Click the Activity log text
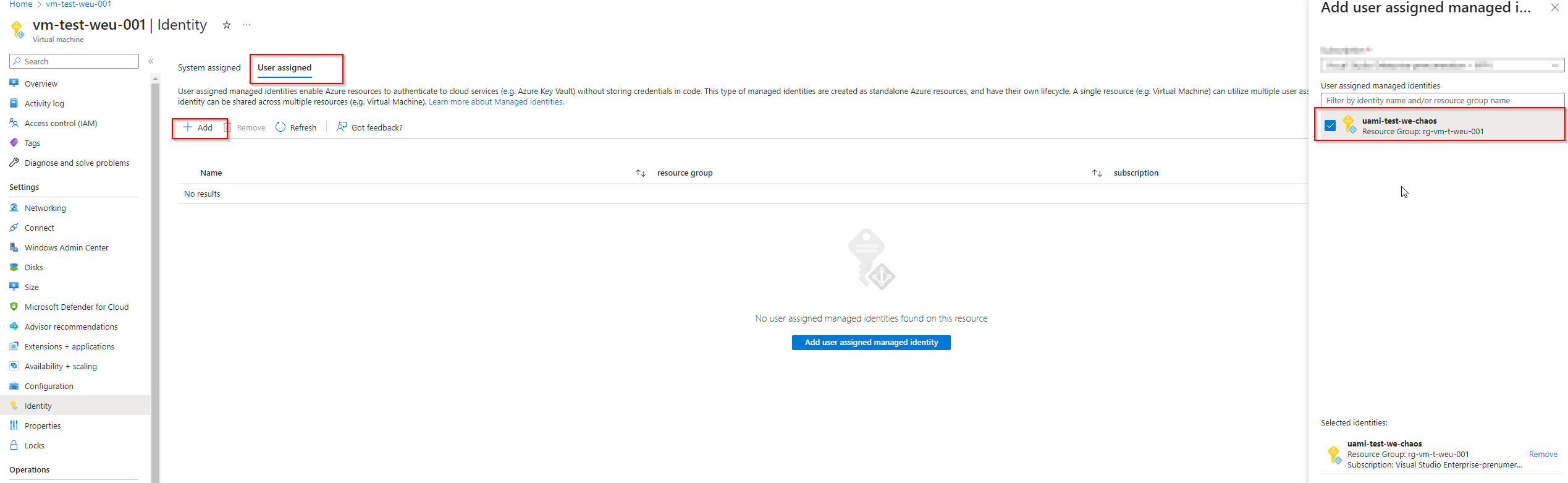Viewport: 1568px width, 483px height. tap(44, 103)
